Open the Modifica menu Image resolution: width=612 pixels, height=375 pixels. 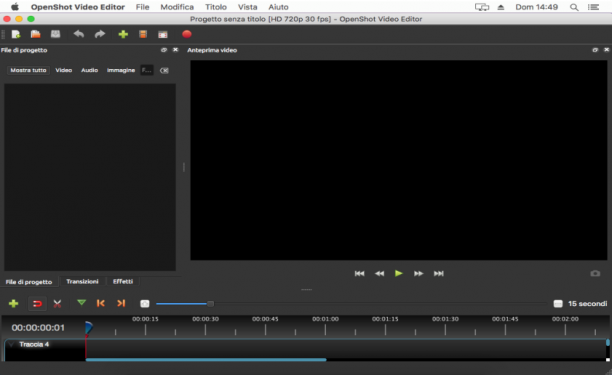click(x=177, y=7)
